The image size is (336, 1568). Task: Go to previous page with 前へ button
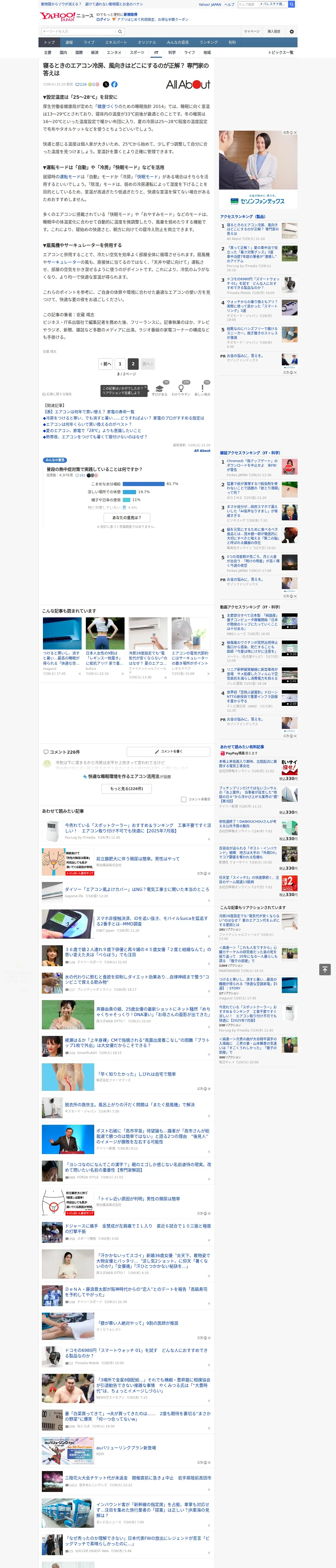[x=106, y=364]
